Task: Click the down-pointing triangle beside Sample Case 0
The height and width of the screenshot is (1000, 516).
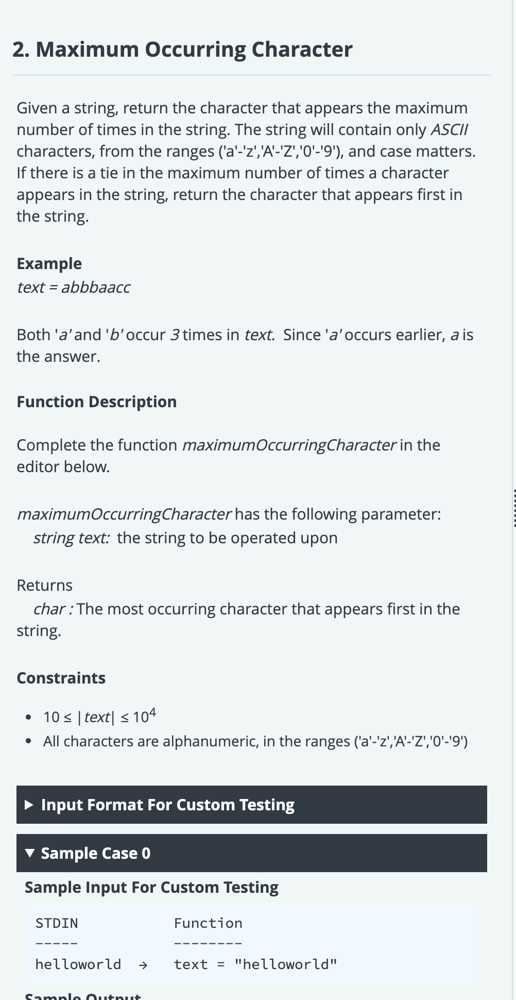Action: point(29,853)
